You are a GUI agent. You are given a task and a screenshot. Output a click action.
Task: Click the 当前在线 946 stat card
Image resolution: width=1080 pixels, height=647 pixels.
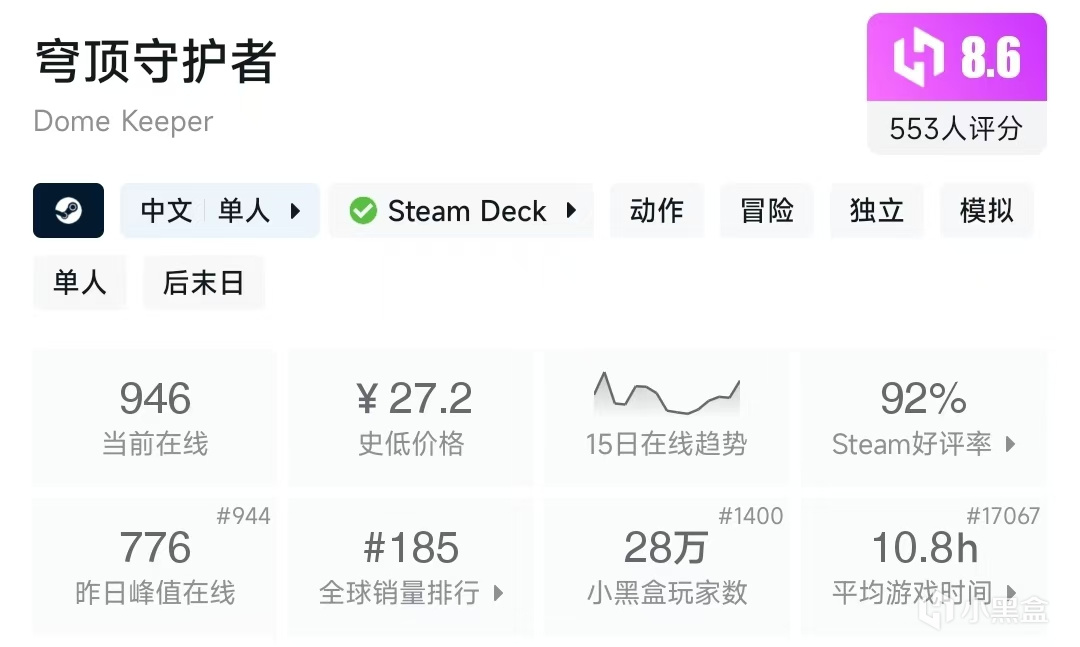pos(155,417)
